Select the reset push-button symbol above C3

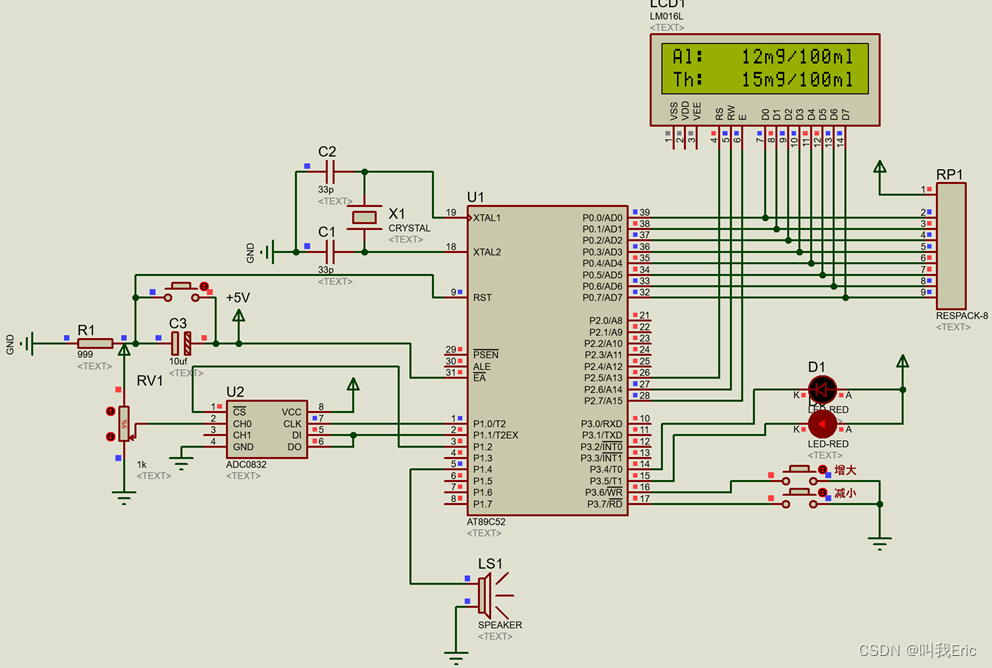(x=183, y=292)
